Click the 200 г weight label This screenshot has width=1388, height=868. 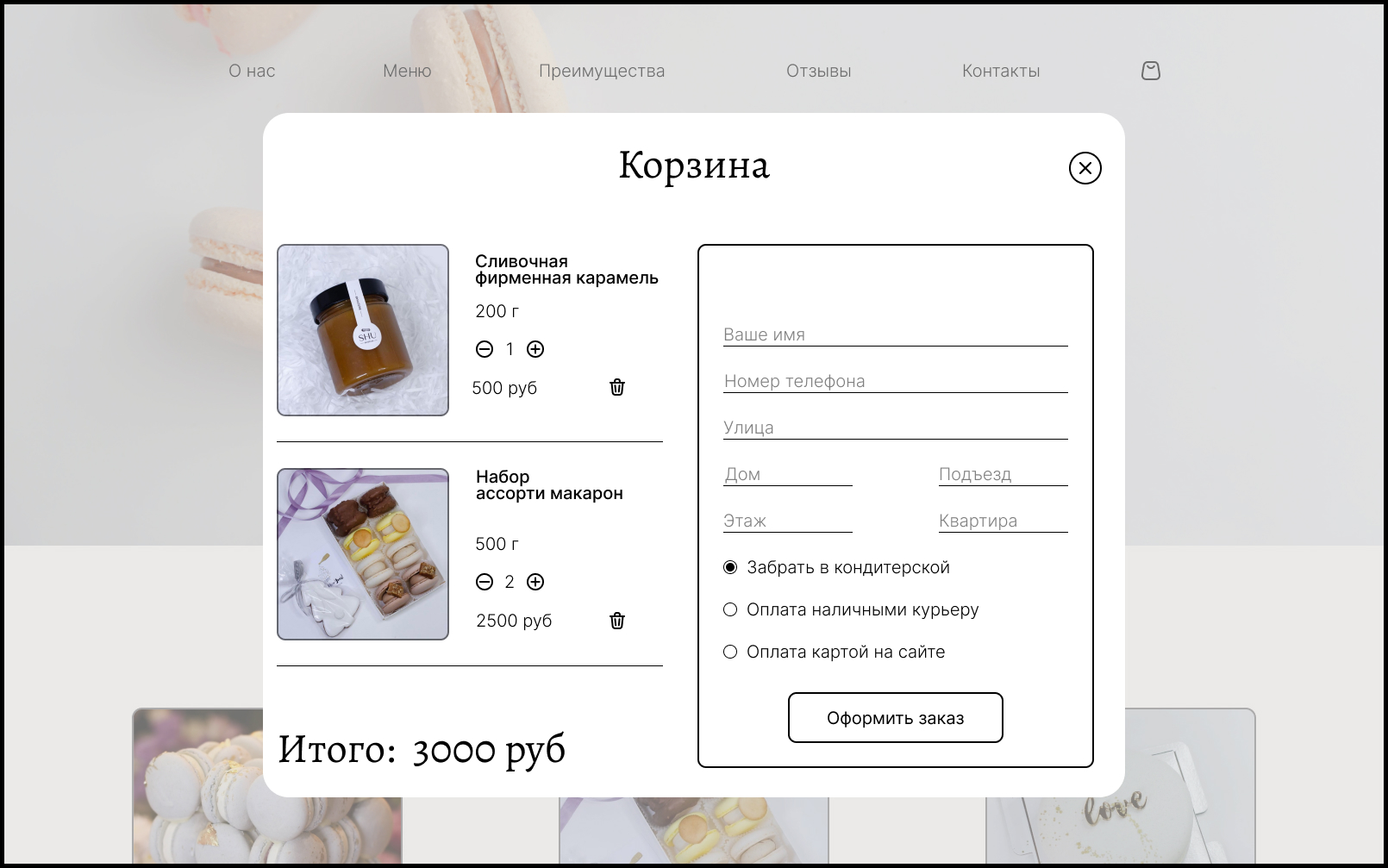click(497, 311)
